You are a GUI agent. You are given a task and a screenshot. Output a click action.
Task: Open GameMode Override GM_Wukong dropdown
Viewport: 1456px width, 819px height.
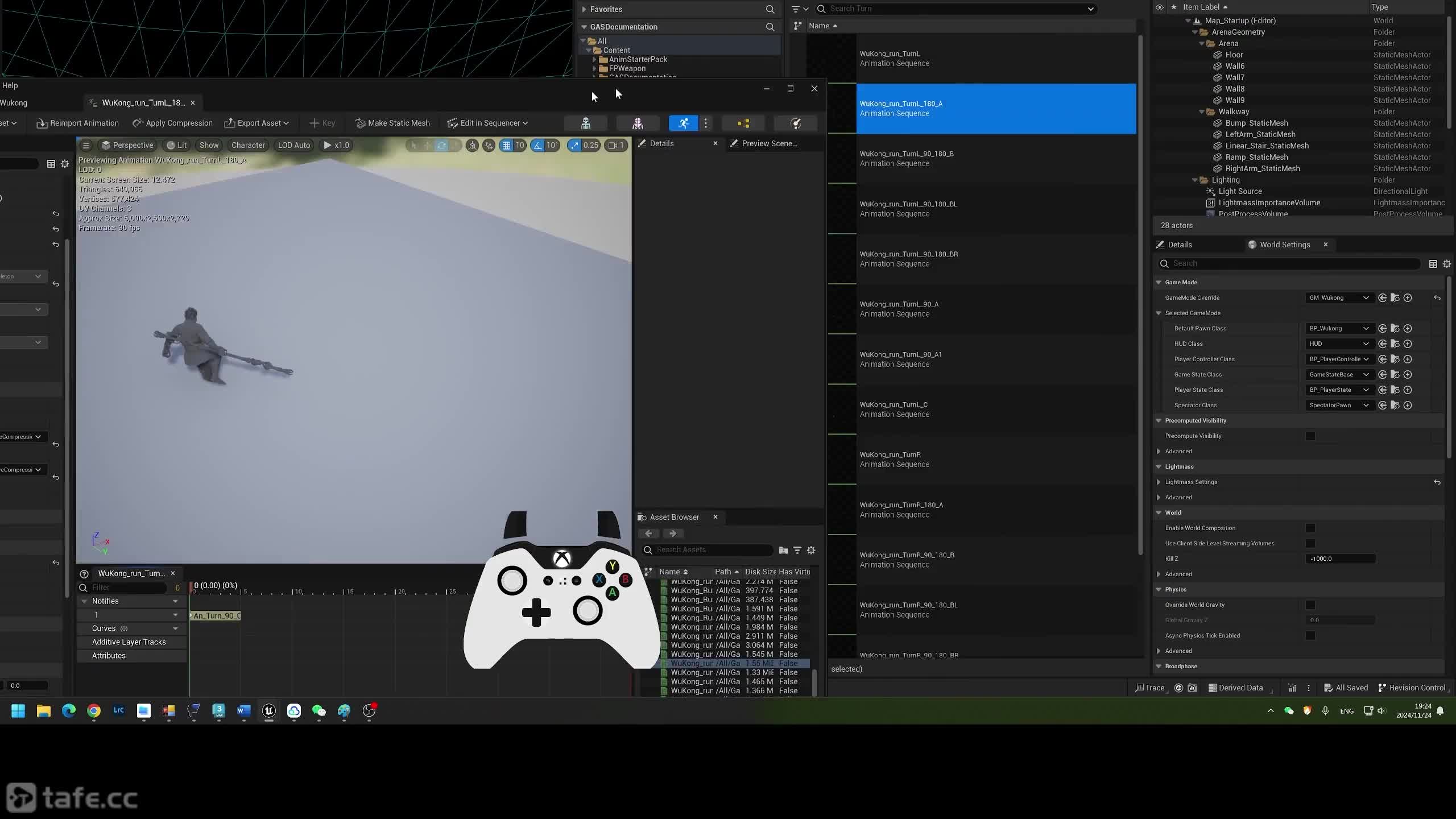pos(1339,297)
